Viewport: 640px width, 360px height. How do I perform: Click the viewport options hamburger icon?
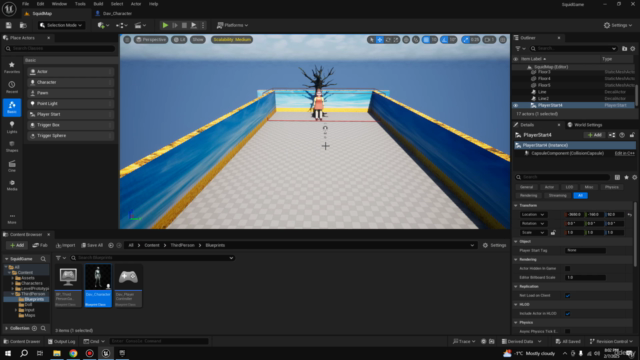[127, 40]
